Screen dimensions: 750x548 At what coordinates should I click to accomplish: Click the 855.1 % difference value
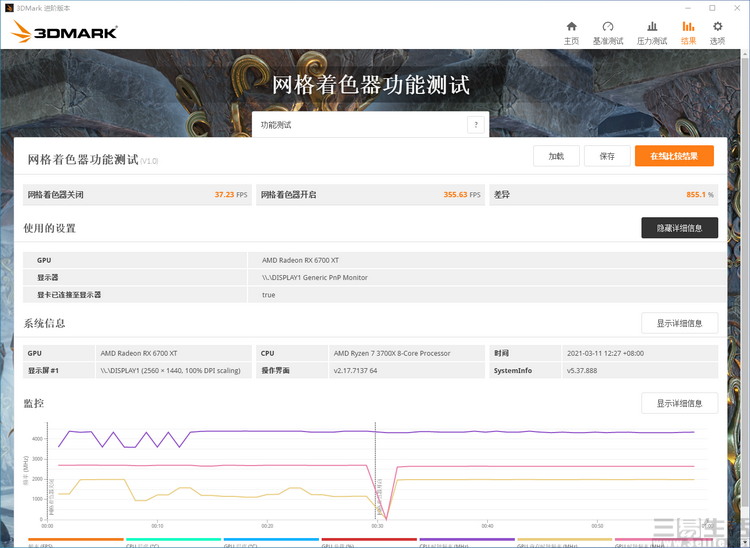pos(700,195)
